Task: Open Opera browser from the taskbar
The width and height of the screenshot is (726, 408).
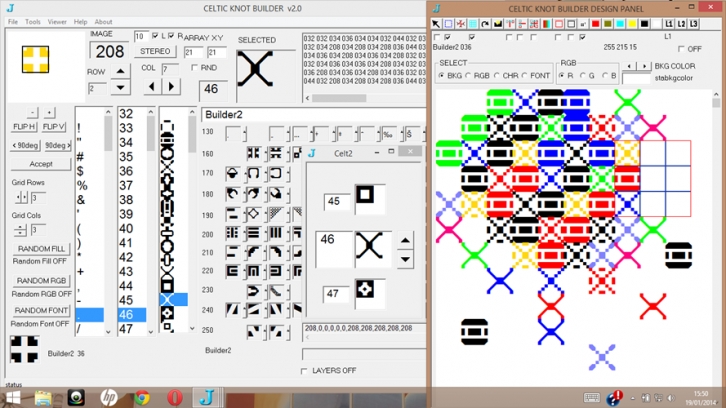Action: 173,398
